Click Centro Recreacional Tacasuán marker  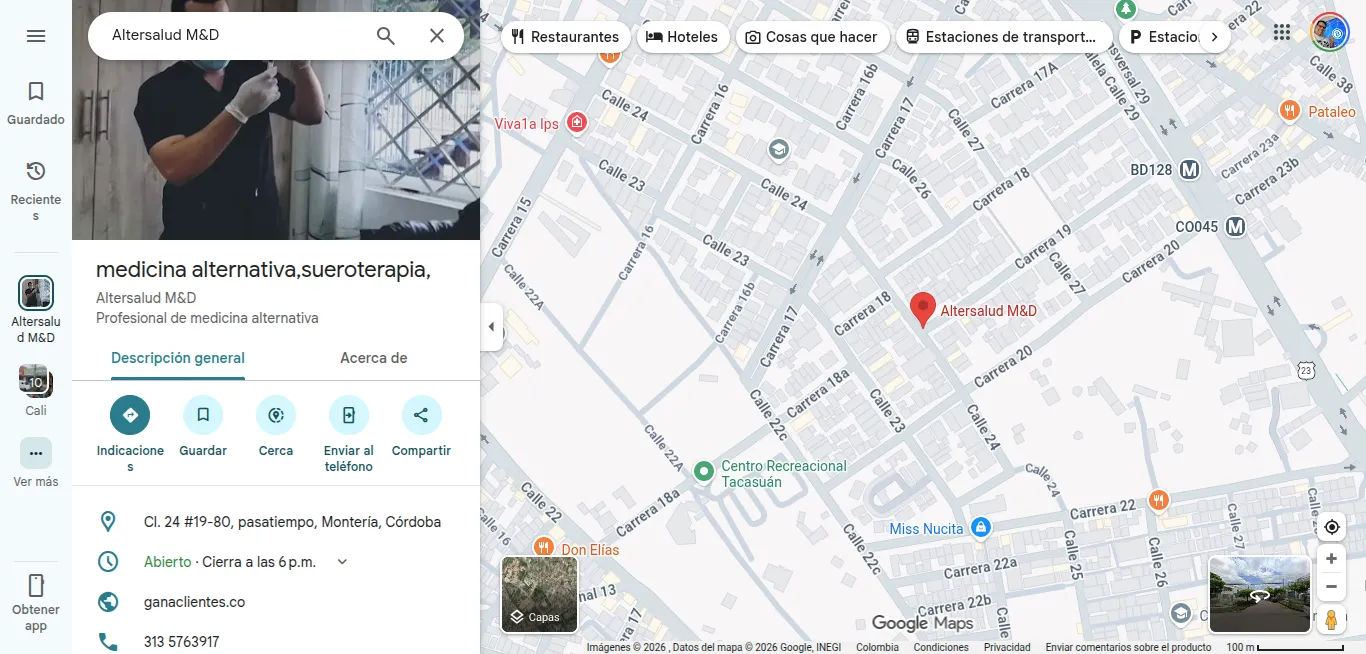point(704,470)
